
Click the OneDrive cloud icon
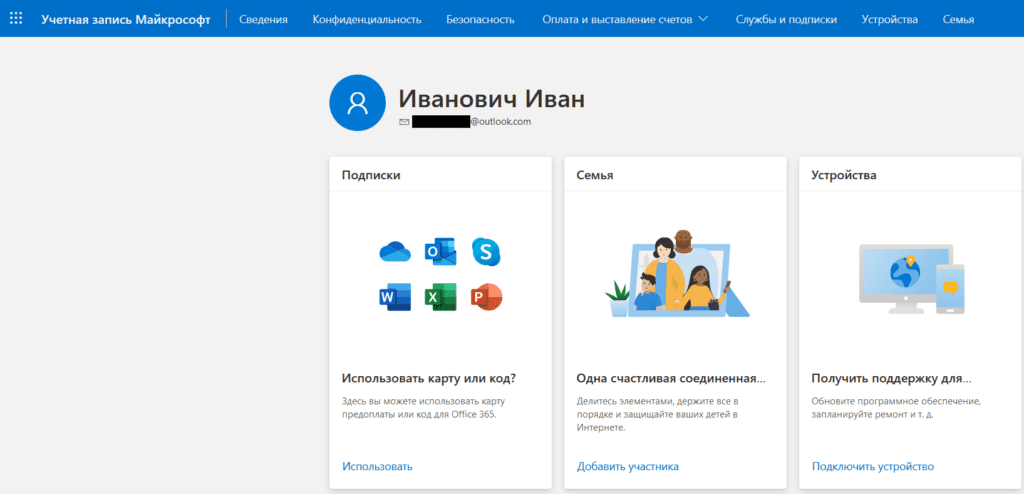tap(395, 253)
